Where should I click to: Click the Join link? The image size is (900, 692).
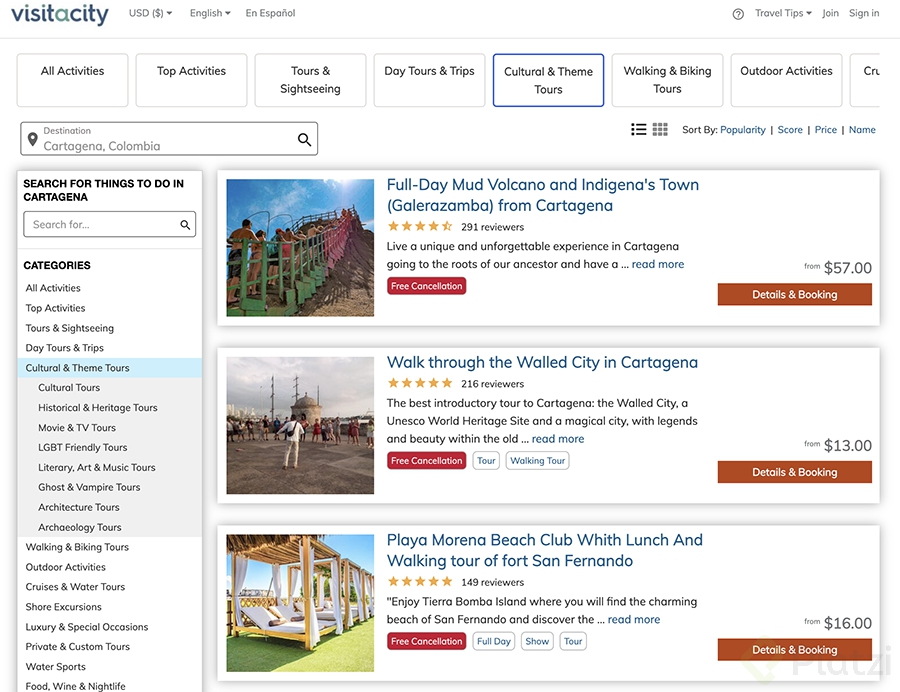pyautogui.click(x=830, y=13)
